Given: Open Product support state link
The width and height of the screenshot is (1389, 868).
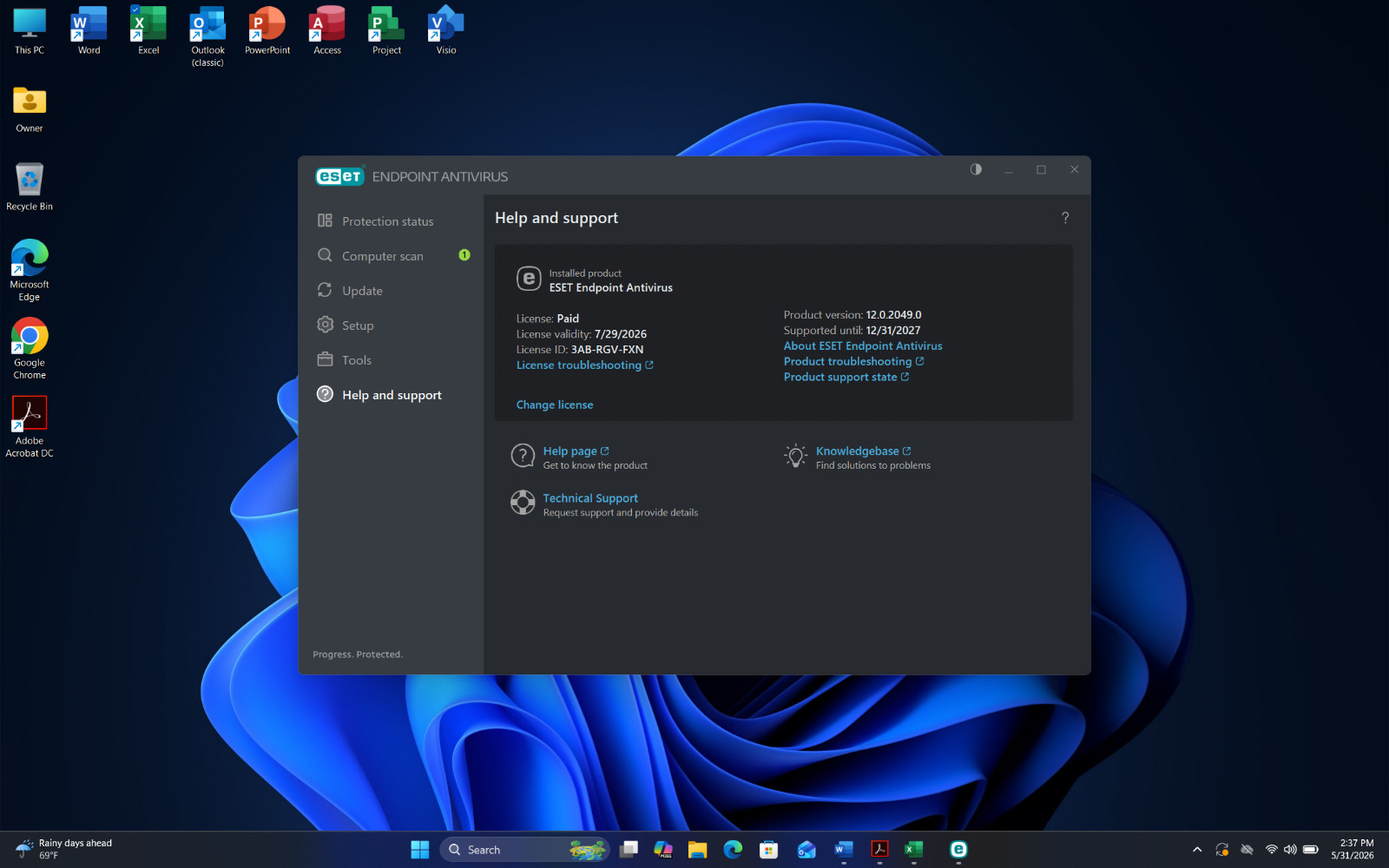Looking at the screenshot, I should [x=846, y=378].
